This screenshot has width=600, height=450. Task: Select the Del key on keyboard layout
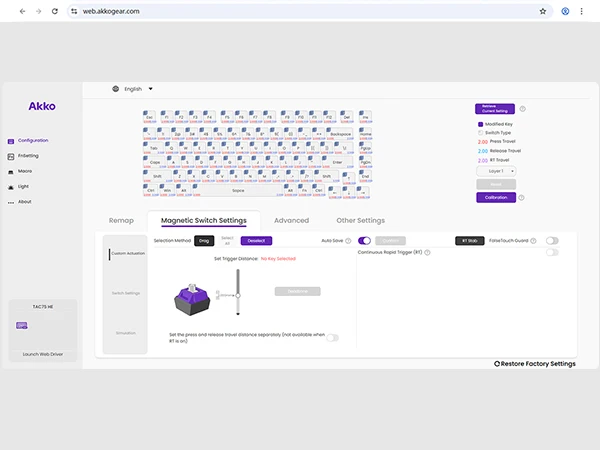pyautogui.click(x=347, y=117)
